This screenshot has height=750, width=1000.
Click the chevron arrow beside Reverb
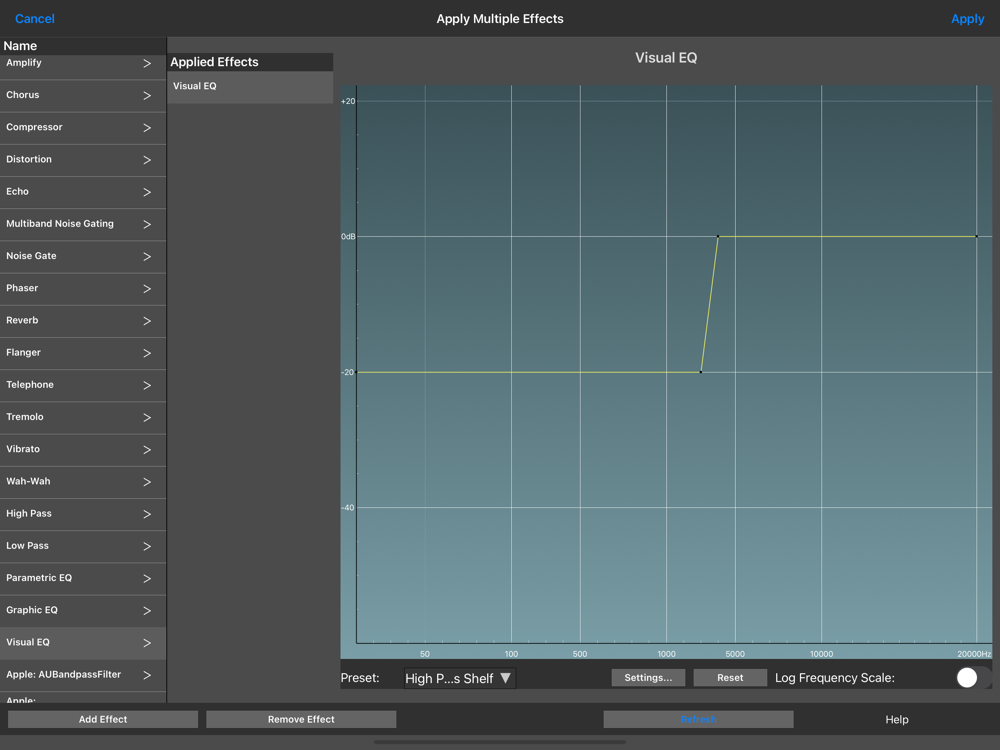[x=147, y=321]
